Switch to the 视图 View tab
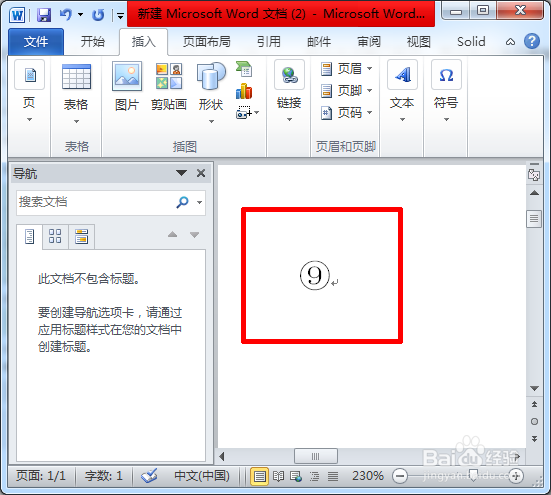Screen dimensions: 551x495 pos(419,41)
